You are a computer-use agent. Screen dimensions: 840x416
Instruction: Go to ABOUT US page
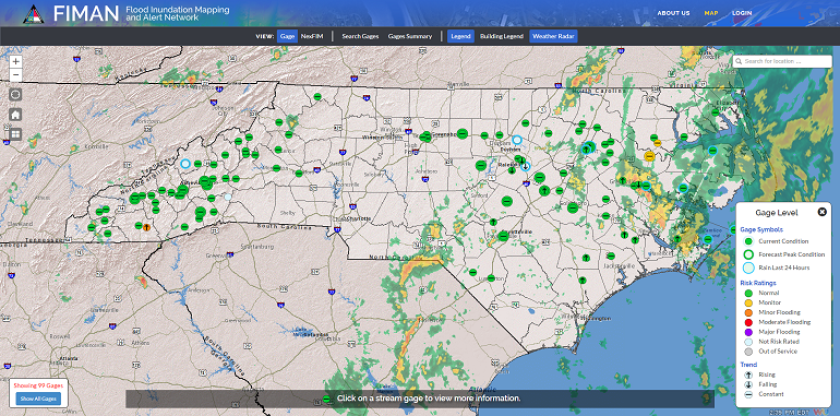coord(673,13)
